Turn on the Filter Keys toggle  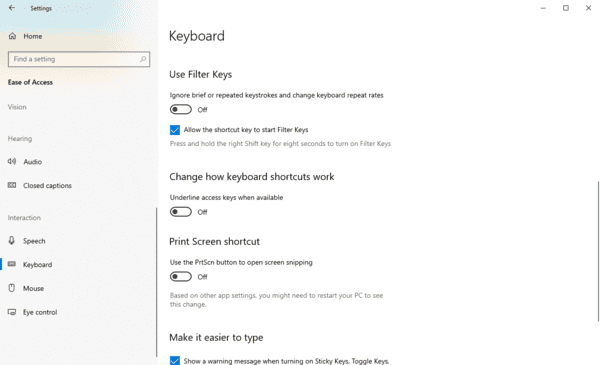[181, 109]
